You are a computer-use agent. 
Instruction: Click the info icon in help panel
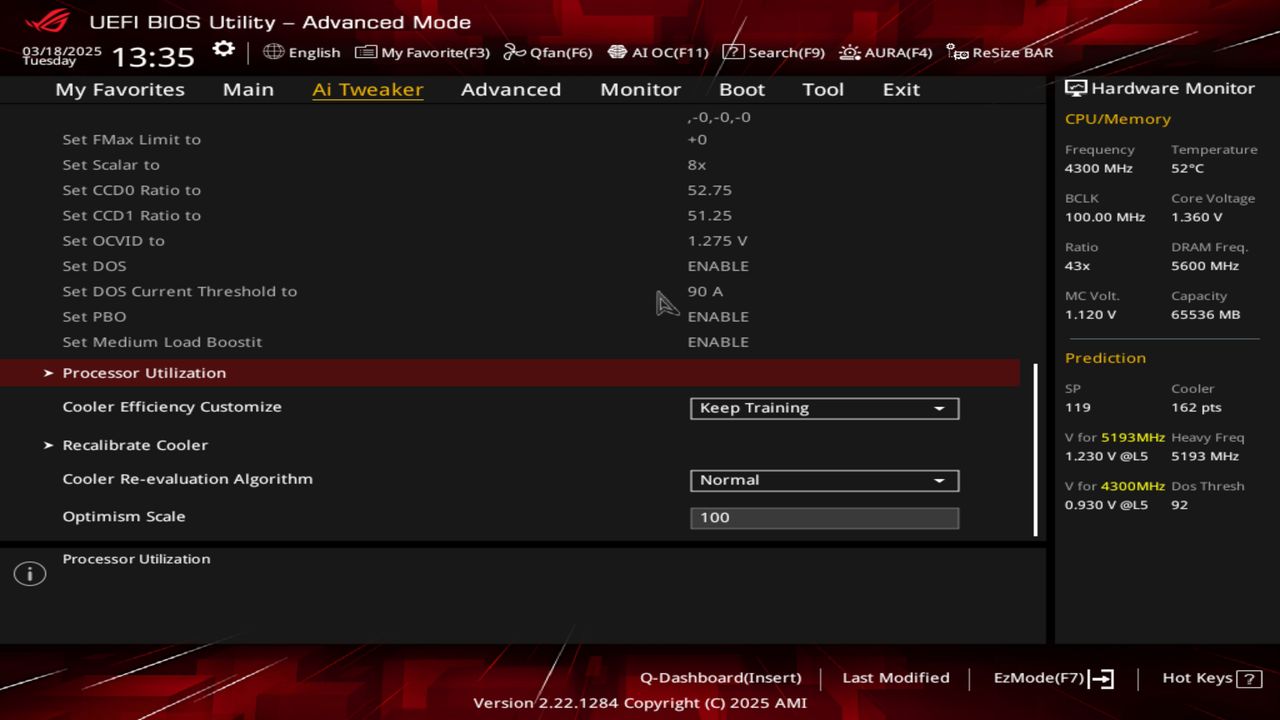(30, 574)
